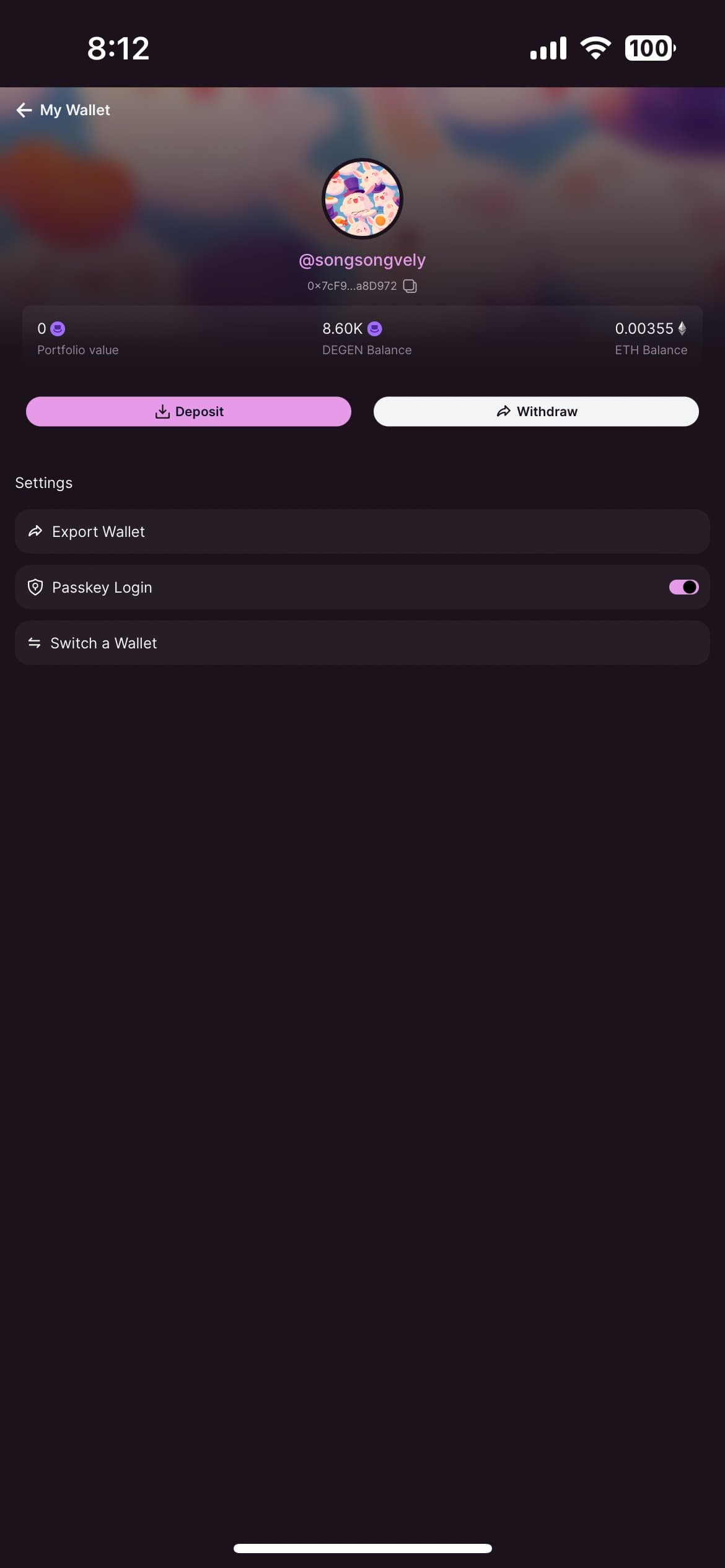Tap the DEGEN token icon beside 8.60K
The height and width of the screenshot is (1568, 725).
tap(375, 329)
